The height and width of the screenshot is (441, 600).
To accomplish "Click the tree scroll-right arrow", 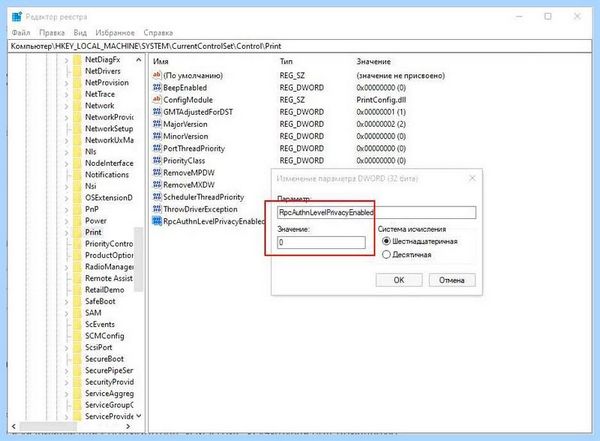I will (128, 426).
